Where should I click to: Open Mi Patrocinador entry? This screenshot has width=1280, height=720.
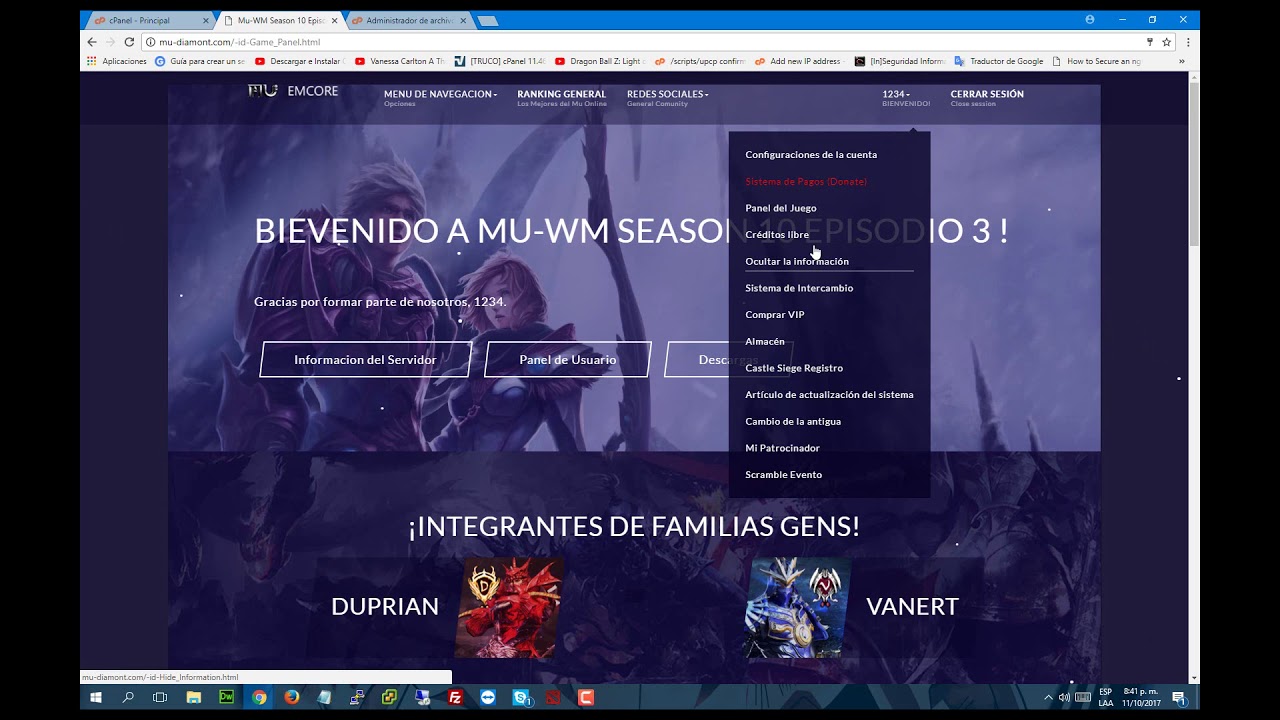click(782, 448)
